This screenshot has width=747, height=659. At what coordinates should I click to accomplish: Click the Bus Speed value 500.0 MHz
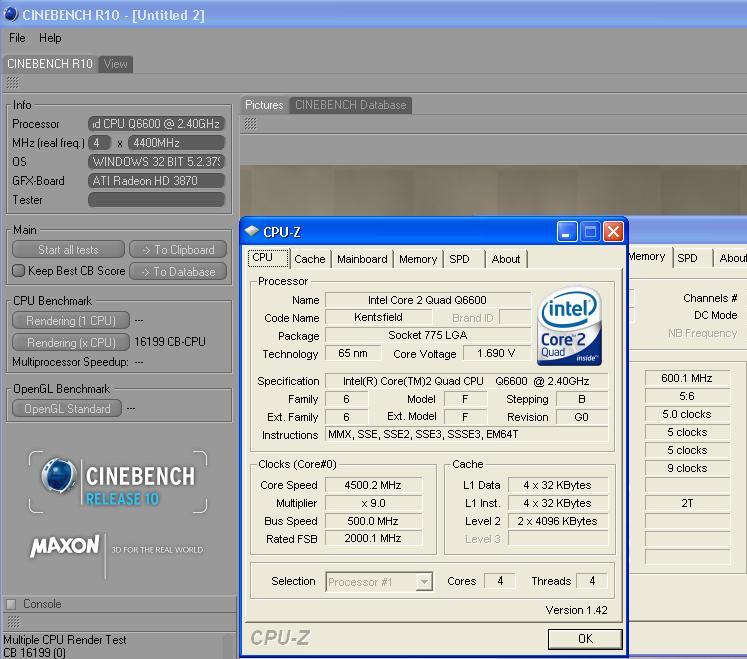(x=373, y=521)
